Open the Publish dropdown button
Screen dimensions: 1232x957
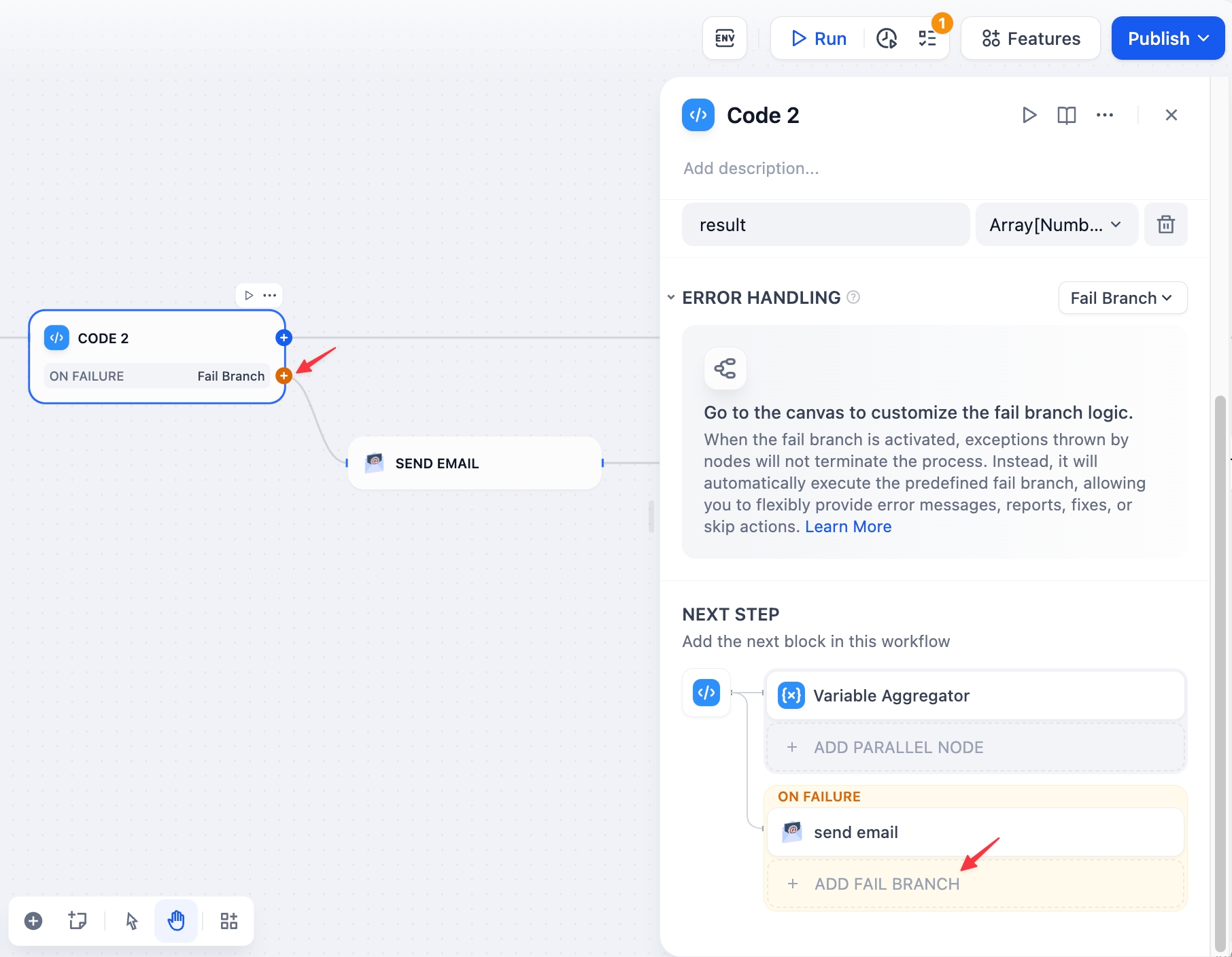1167,39
